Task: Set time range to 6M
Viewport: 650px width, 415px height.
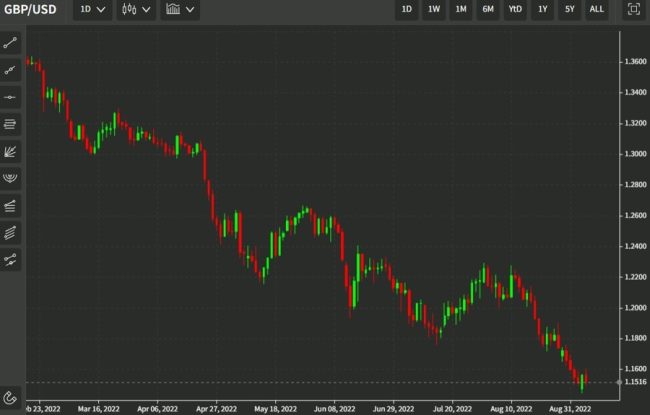Action: tap(488, 9)
